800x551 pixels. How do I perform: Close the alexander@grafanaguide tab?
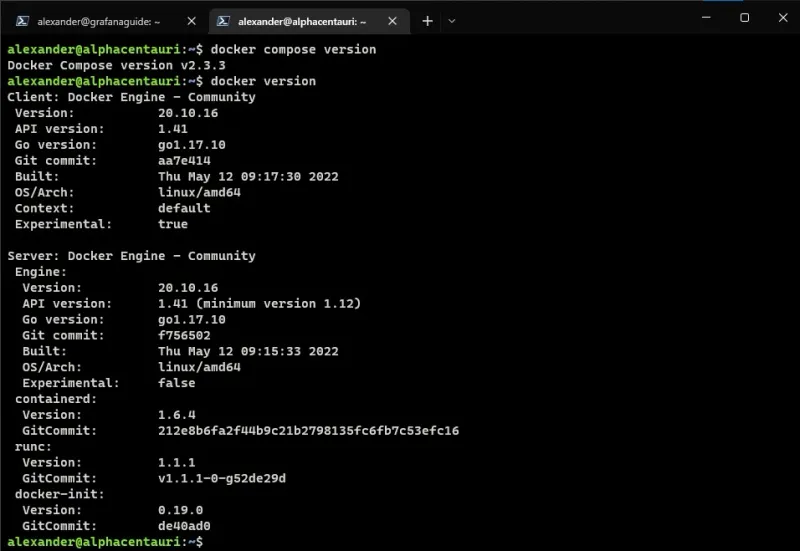(x=191, y=21)
